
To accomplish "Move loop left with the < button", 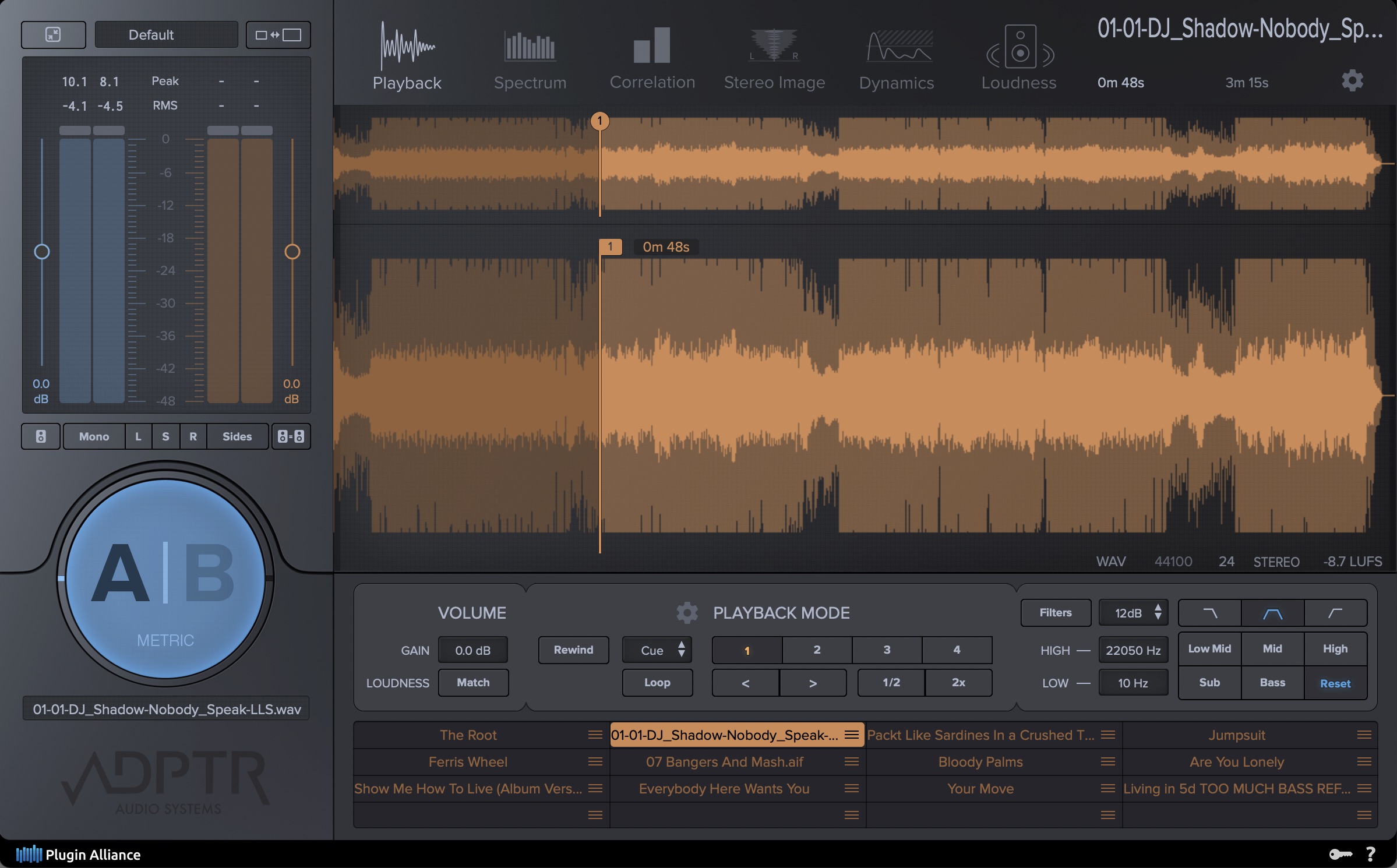I will point(746,683).
